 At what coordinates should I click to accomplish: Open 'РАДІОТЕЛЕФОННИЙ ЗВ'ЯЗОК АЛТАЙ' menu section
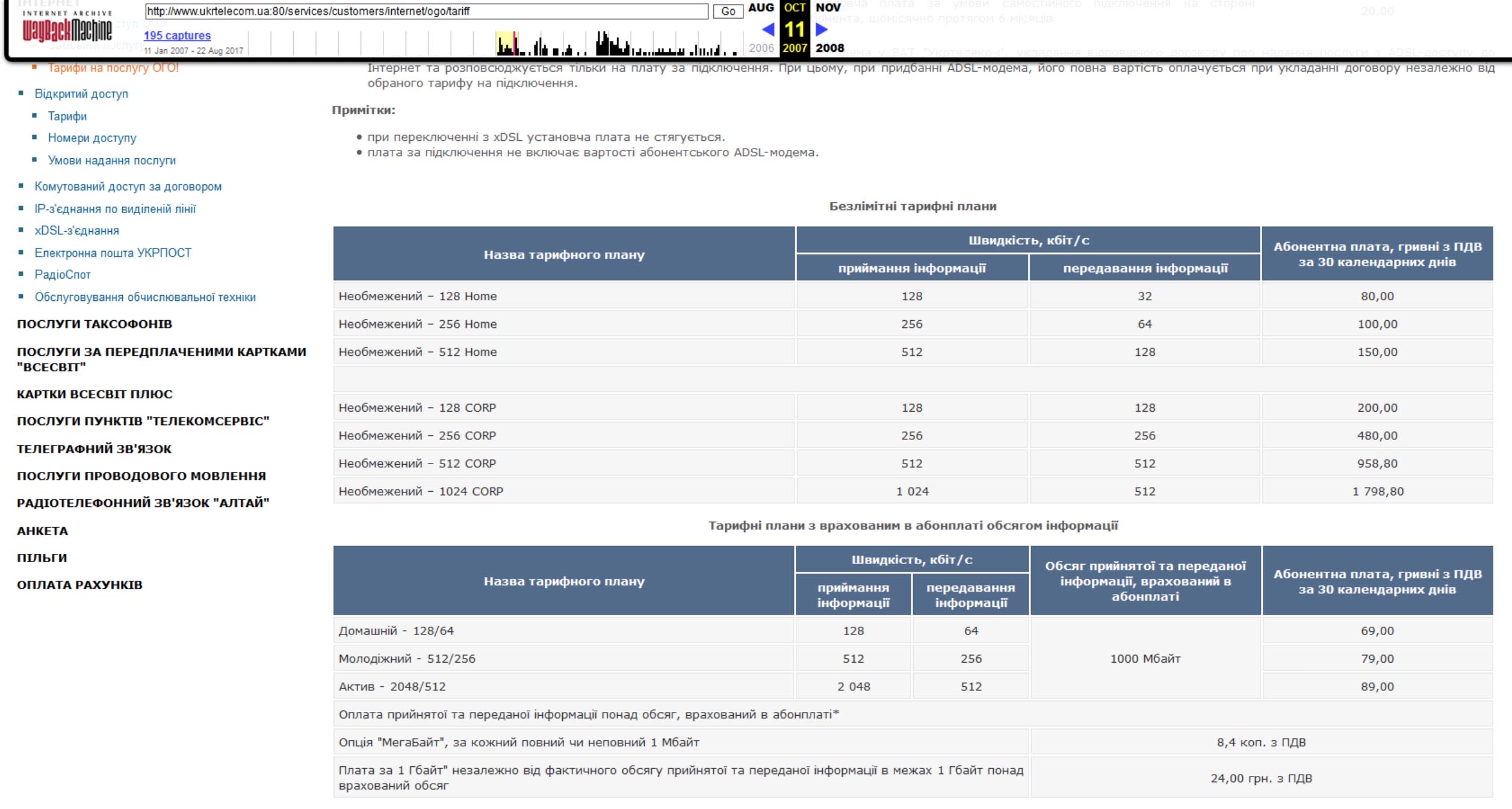point(143,503)
